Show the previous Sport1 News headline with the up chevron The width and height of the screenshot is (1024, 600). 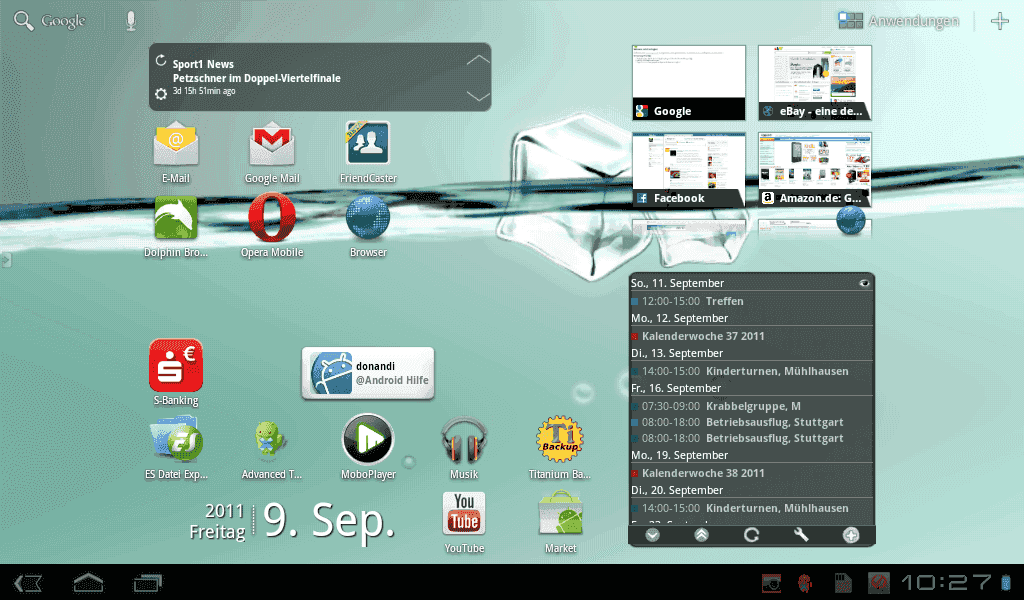pos(478,59)
